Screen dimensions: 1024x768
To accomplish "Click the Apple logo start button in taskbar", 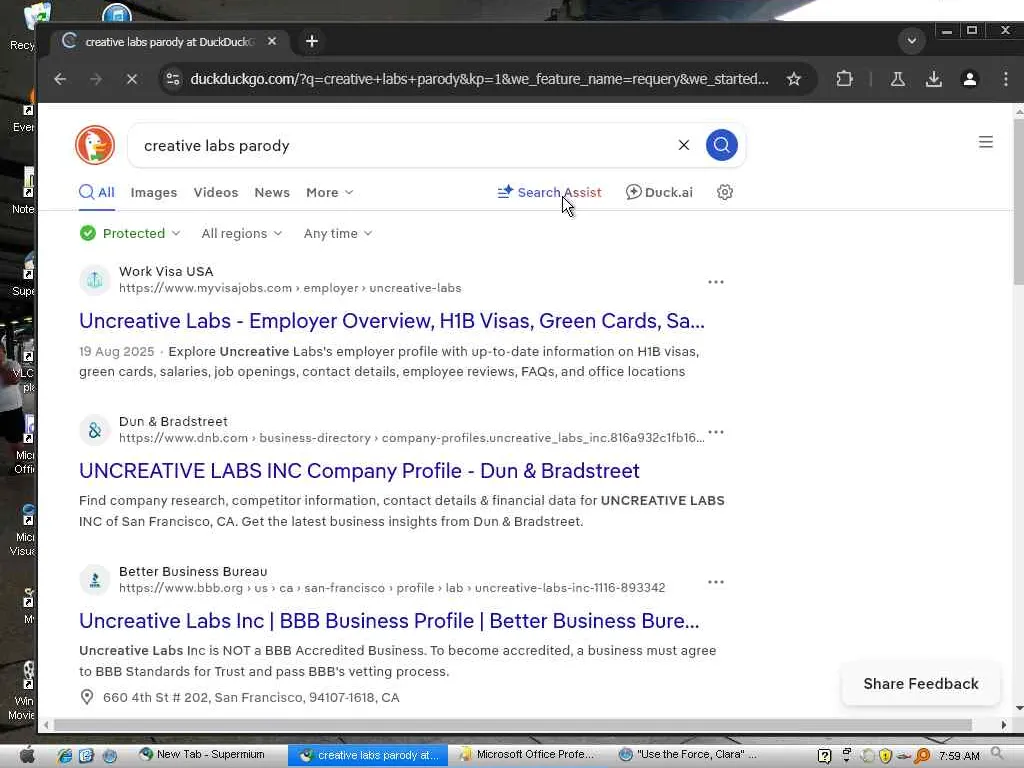I will [27, 755].
